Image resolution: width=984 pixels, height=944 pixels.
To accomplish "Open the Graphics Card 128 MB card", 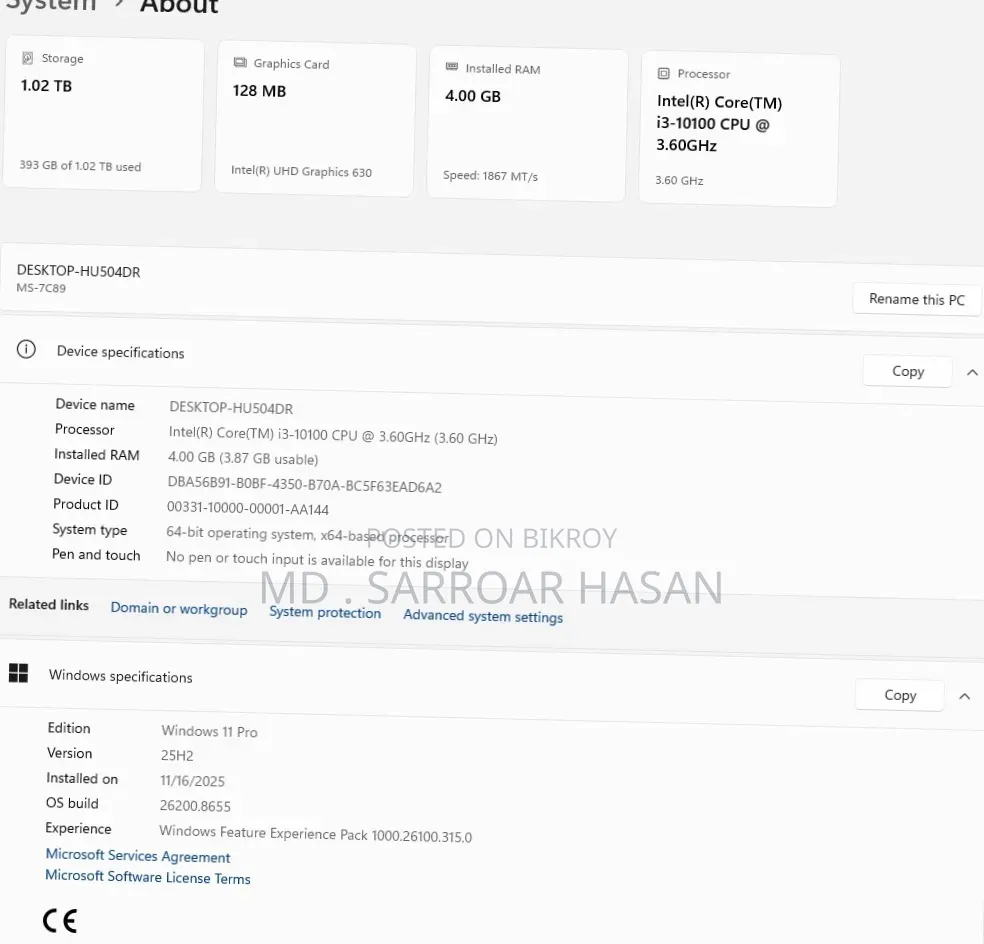I will pos(315,119).
